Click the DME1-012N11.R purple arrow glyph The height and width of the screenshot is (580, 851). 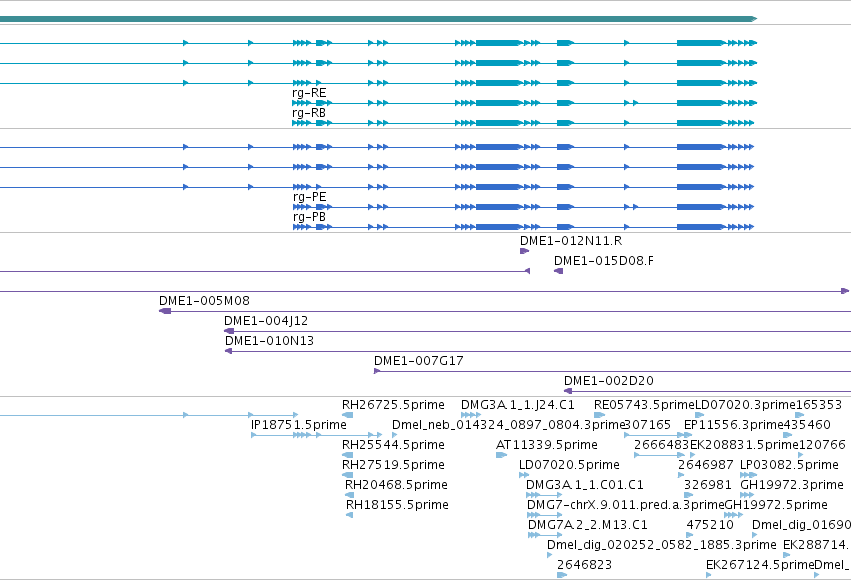(x=524, y=251)
